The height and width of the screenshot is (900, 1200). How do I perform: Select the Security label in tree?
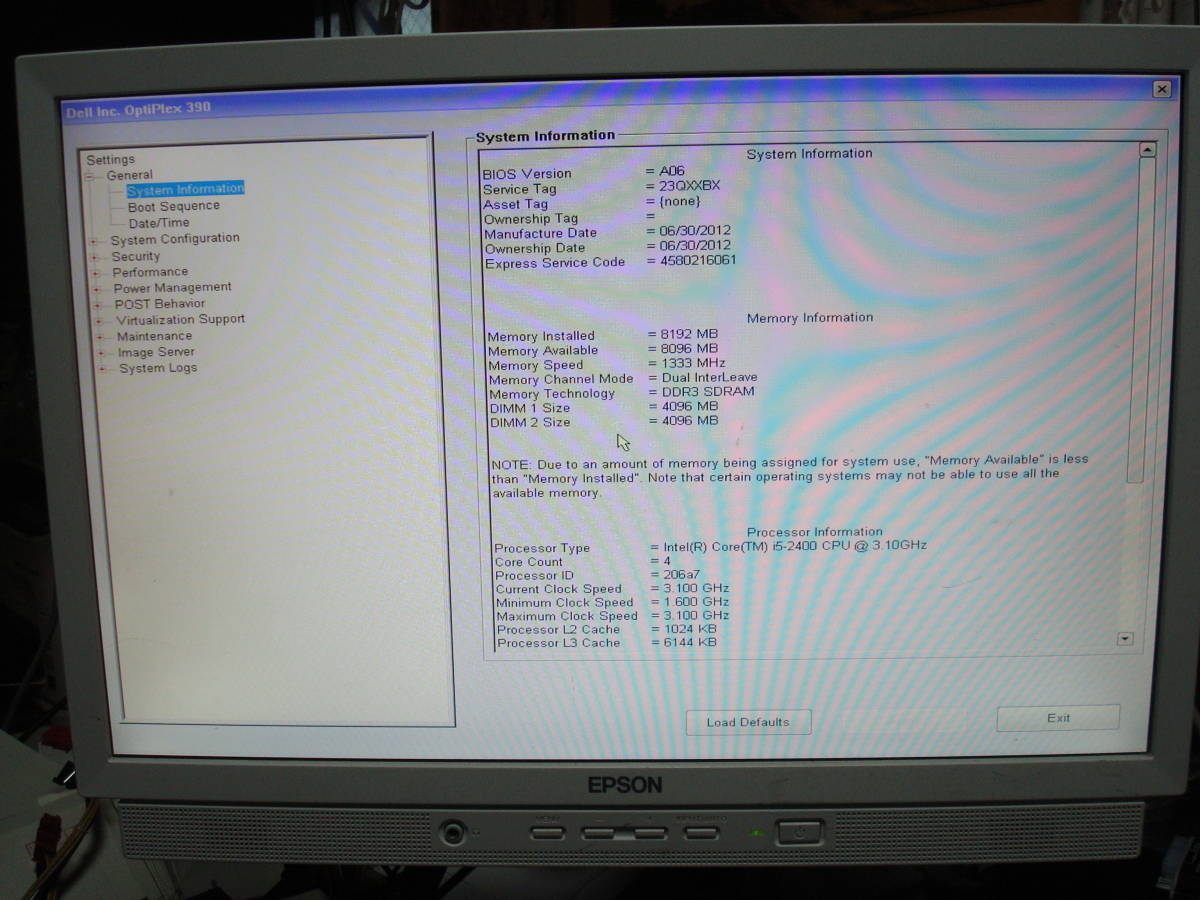(x=136, y=256)
